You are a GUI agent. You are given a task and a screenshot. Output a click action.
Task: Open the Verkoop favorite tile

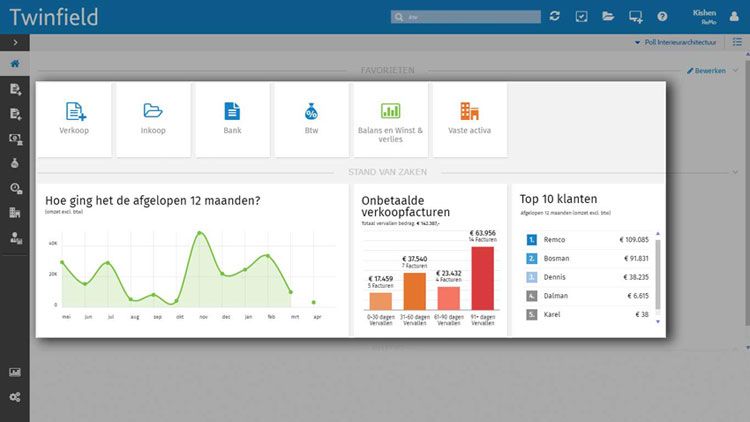coord(74,120)
